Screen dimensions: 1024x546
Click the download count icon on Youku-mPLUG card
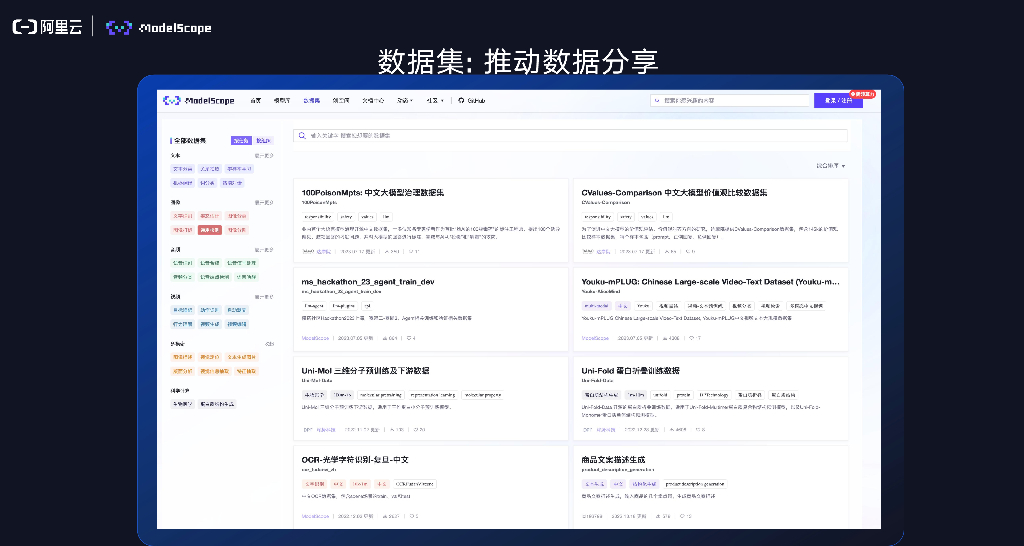(x=661, y=339)
